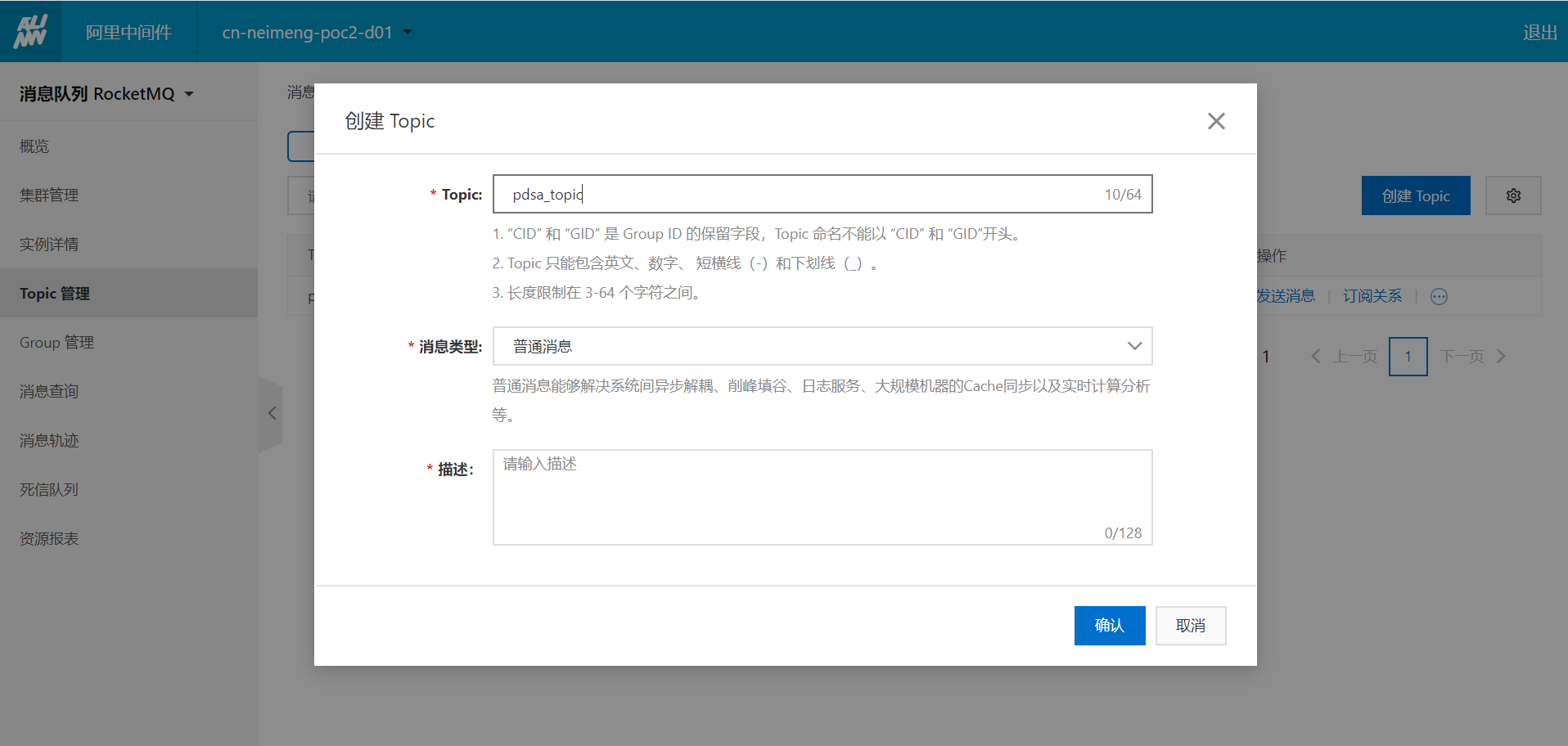Cancel with the 取消 button
Image resolution: width=1568 pixels, height=746 pixels.
point(1191,626)
